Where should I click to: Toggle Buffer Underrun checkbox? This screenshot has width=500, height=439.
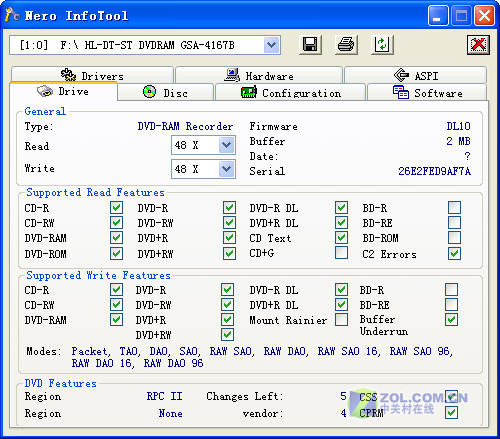coord(451,319)
